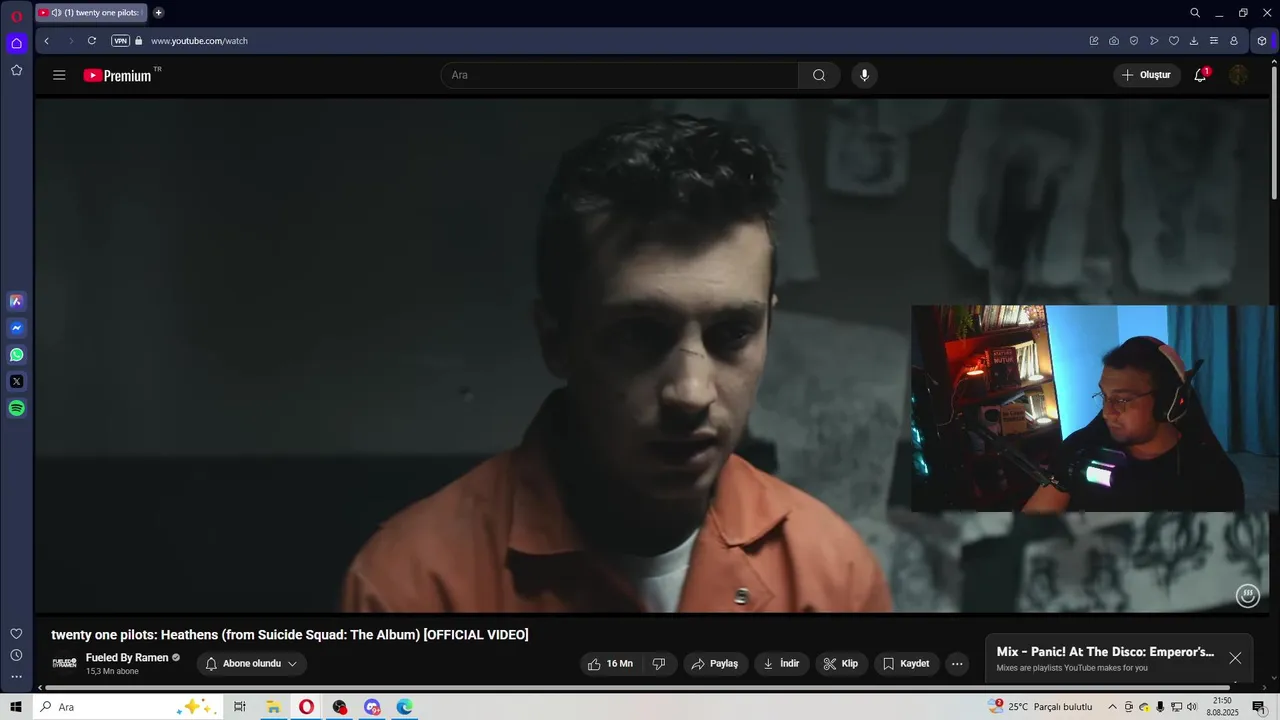Open Mix - Panic! At The Disco playlist
This screenshot has height=720, width=1280.
click(x=1105, y=652)
